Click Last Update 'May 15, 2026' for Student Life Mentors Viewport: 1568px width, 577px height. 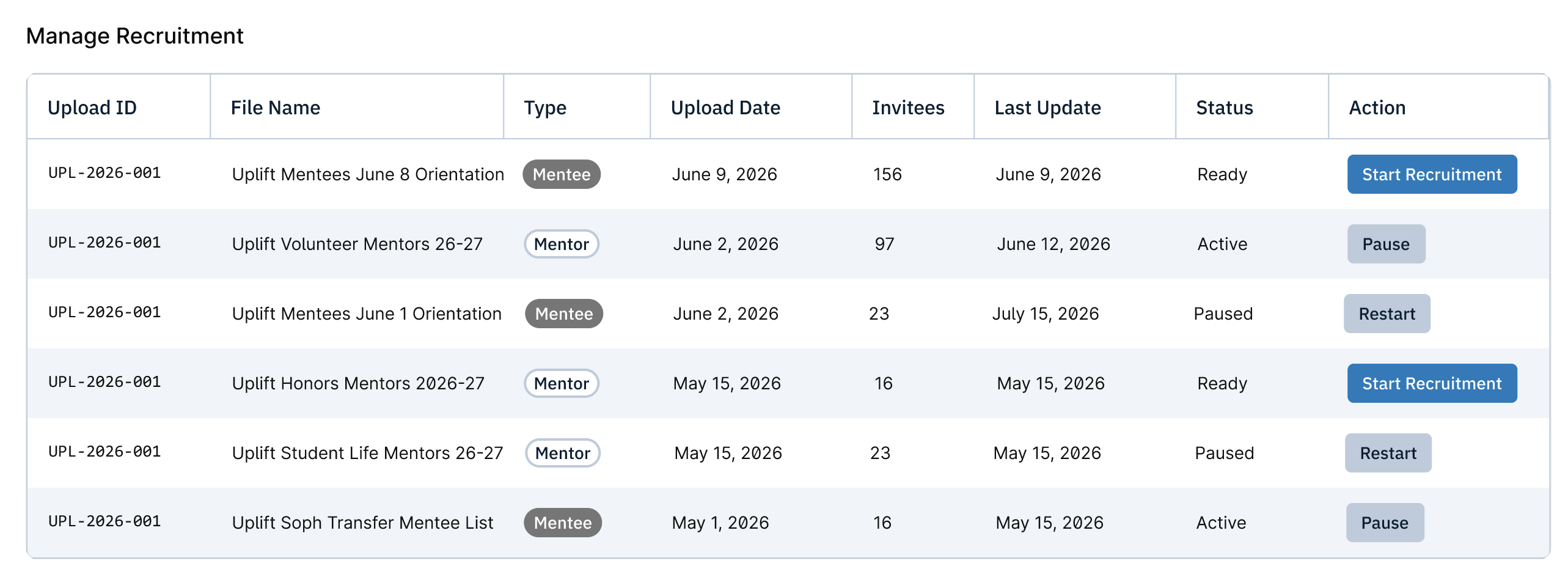click(1047, 453)
